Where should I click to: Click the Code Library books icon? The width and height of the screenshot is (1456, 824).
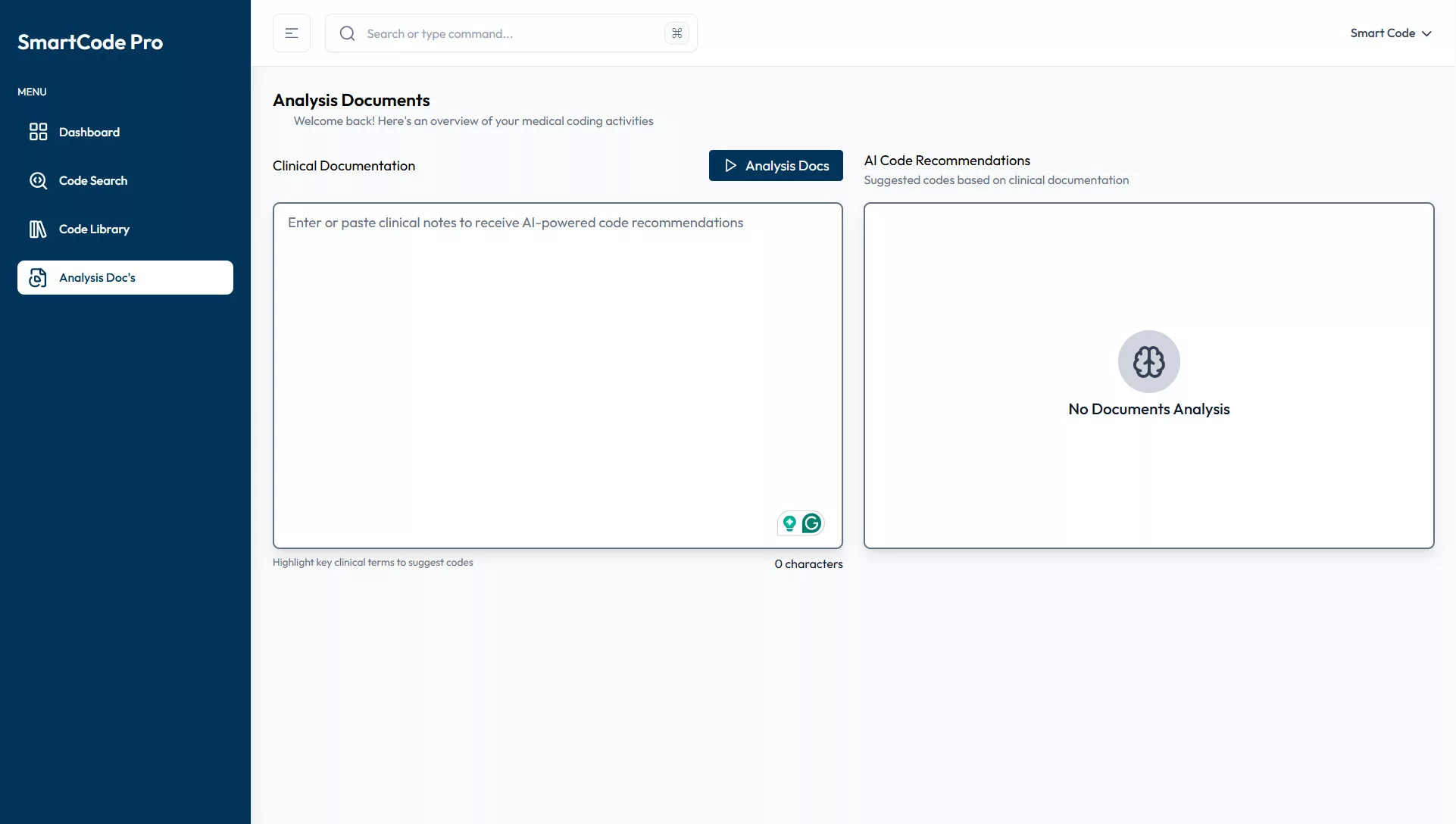coord(38,229)
